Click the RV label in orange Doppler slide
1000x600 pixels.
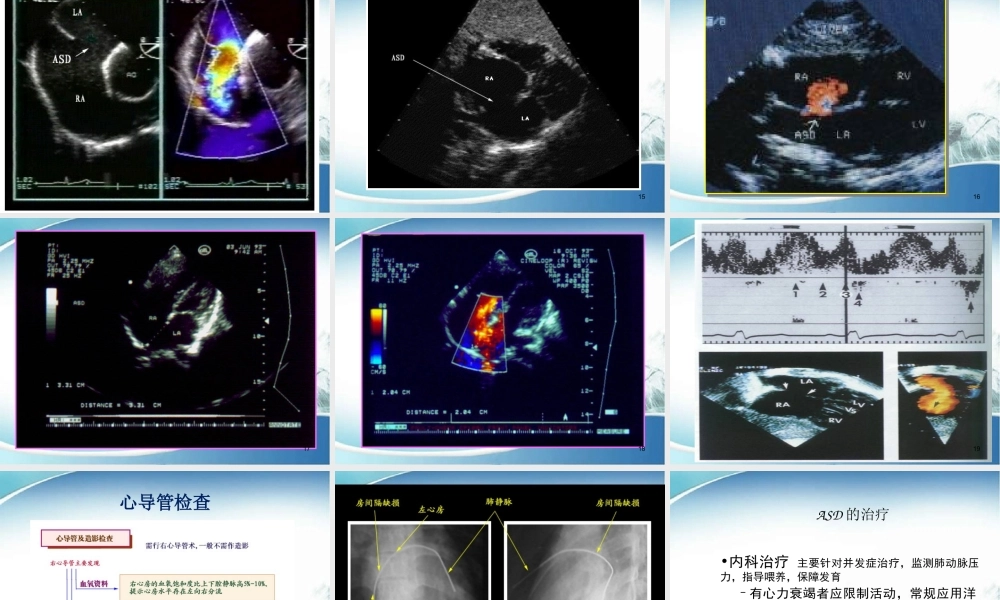[x=904, y=76]
